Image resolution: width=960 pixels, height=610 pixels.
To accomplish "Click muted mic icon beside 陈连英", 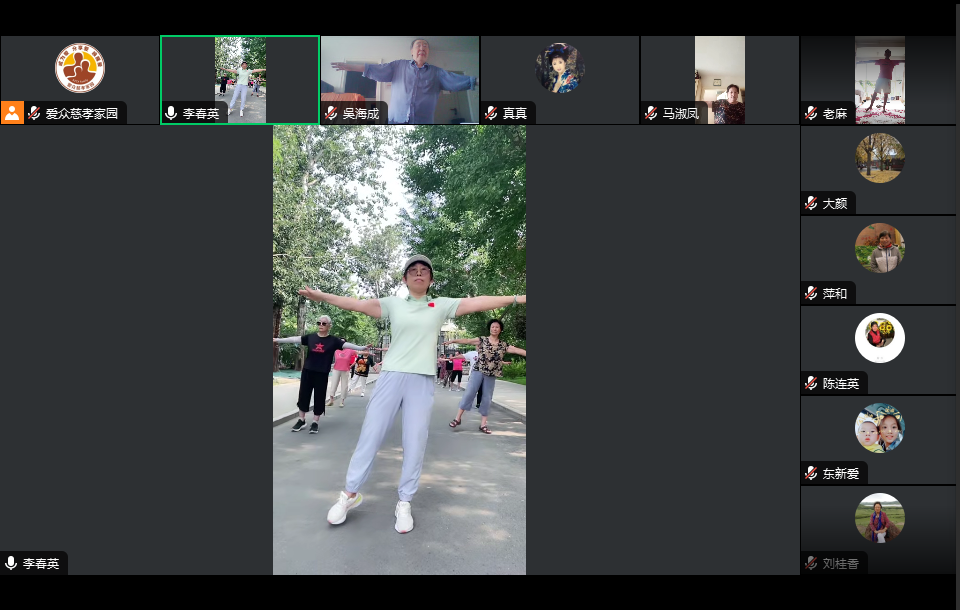I will coord(811,383).
